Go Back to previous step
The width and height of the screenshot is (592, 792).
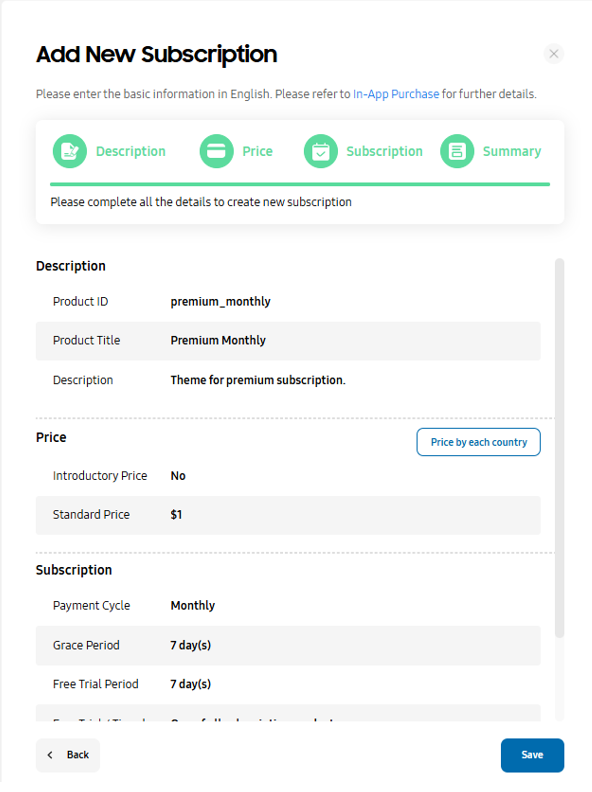68,755
